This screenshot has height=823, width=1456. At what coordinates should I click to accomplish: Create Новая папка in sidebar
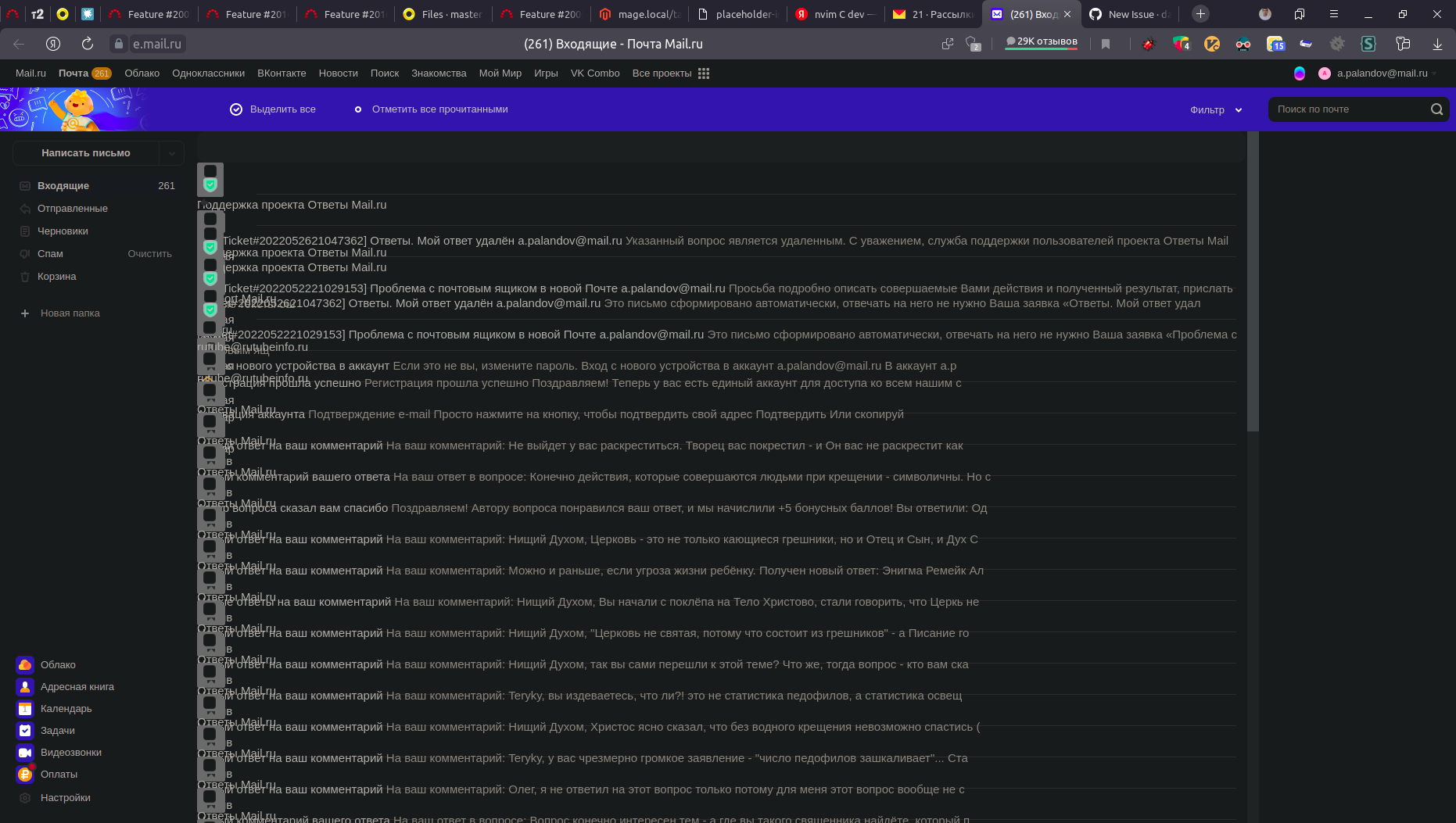(x=61, y=313)
